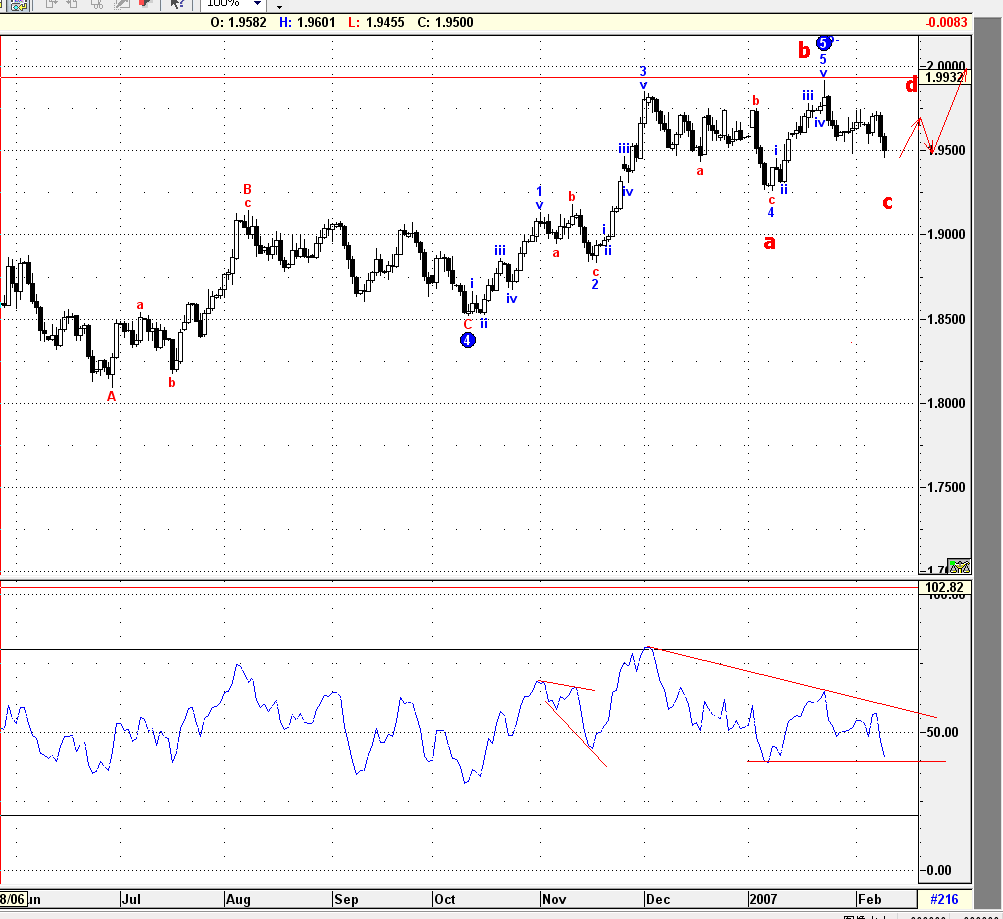Activate the Help pointer arrow tool
1003x919 pixels.
(177, 6)
